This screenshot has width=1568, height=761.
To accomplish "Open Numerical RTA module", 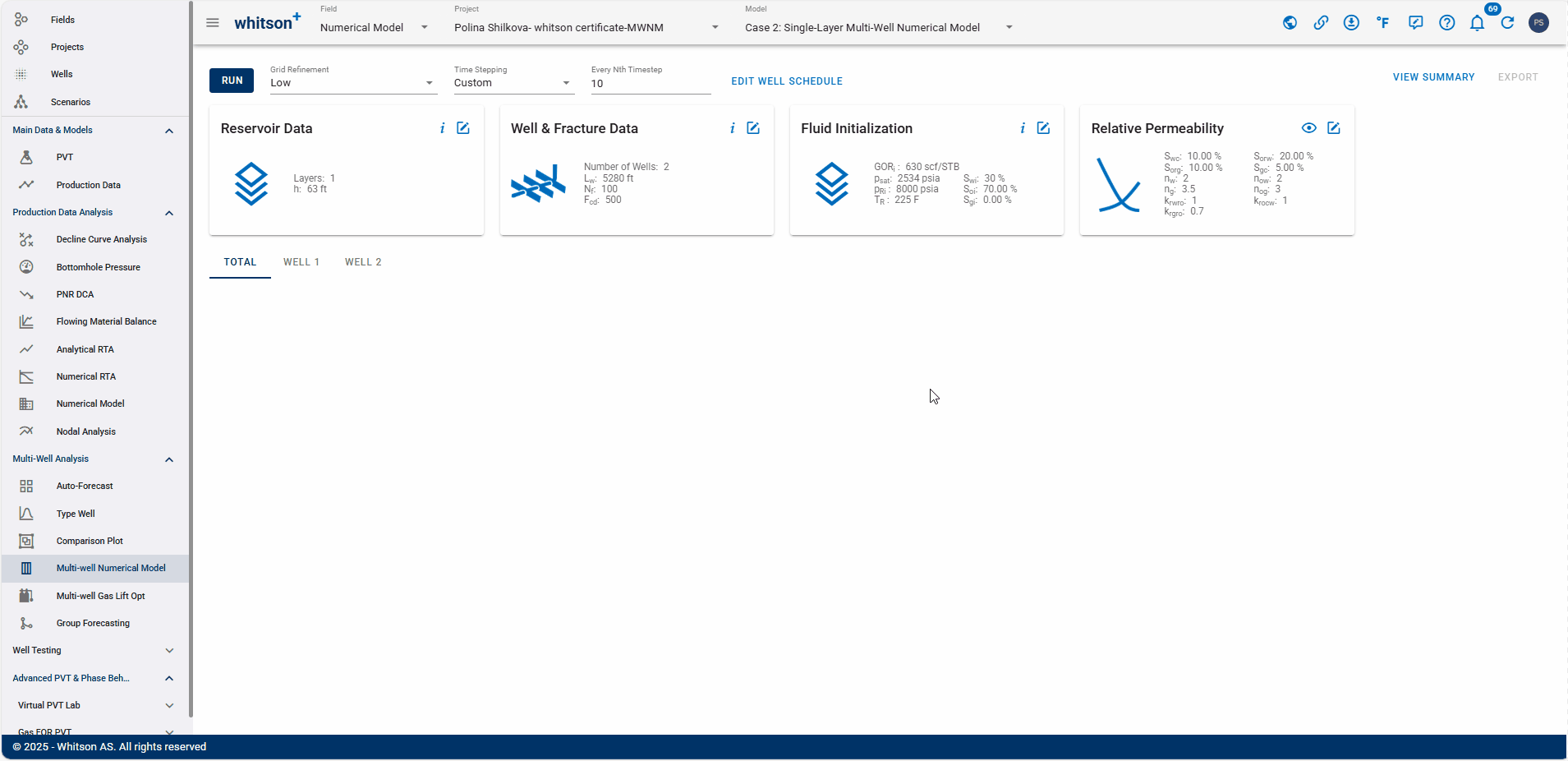I will click(x=94, y=376).
